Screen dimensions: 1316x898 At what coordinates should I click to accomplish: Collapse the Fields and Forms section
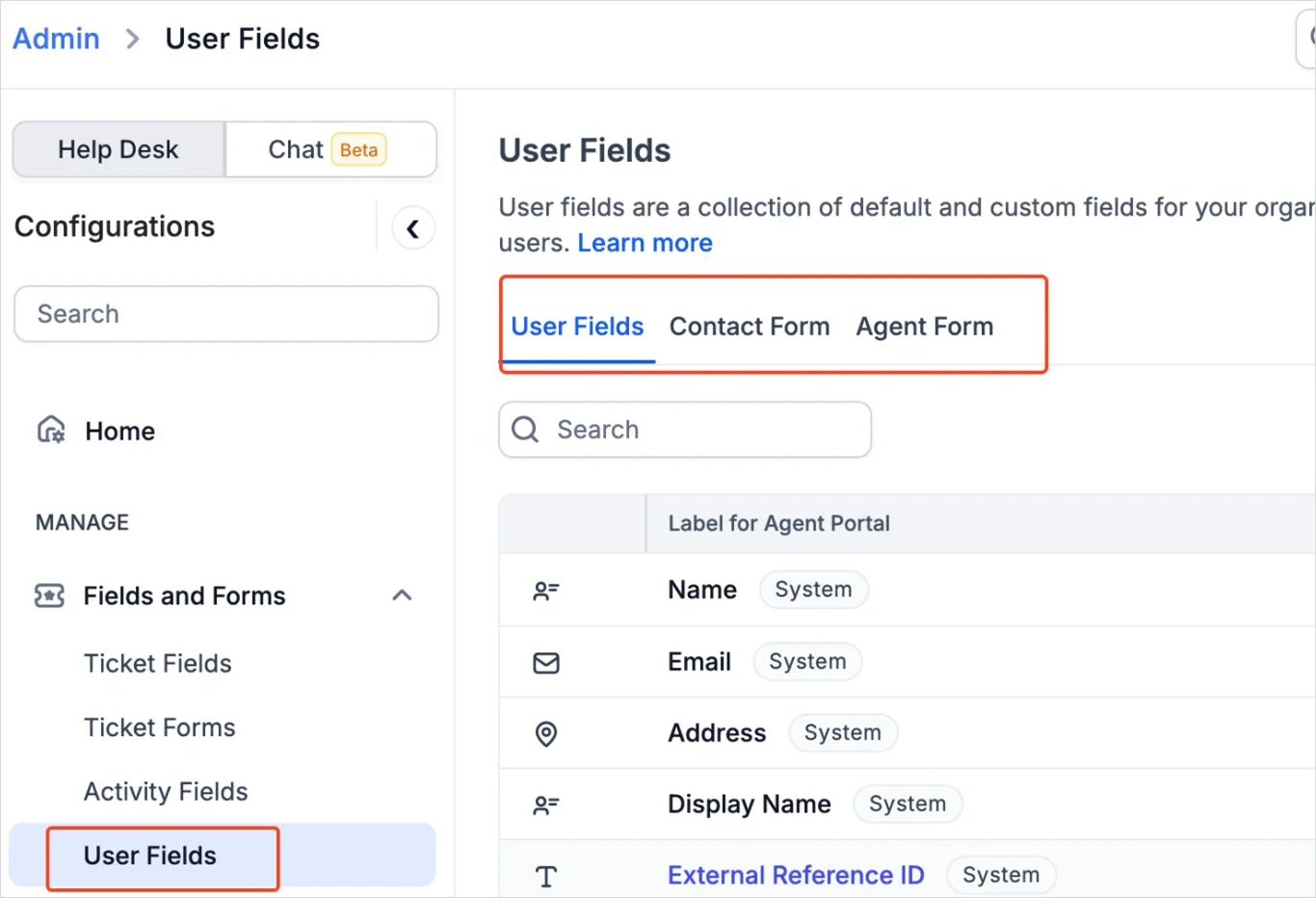[402, 594]
